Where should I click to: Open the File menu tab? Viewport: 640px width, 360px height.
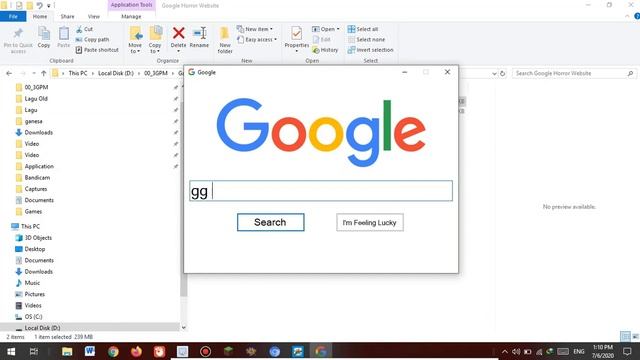click(13, 16)
